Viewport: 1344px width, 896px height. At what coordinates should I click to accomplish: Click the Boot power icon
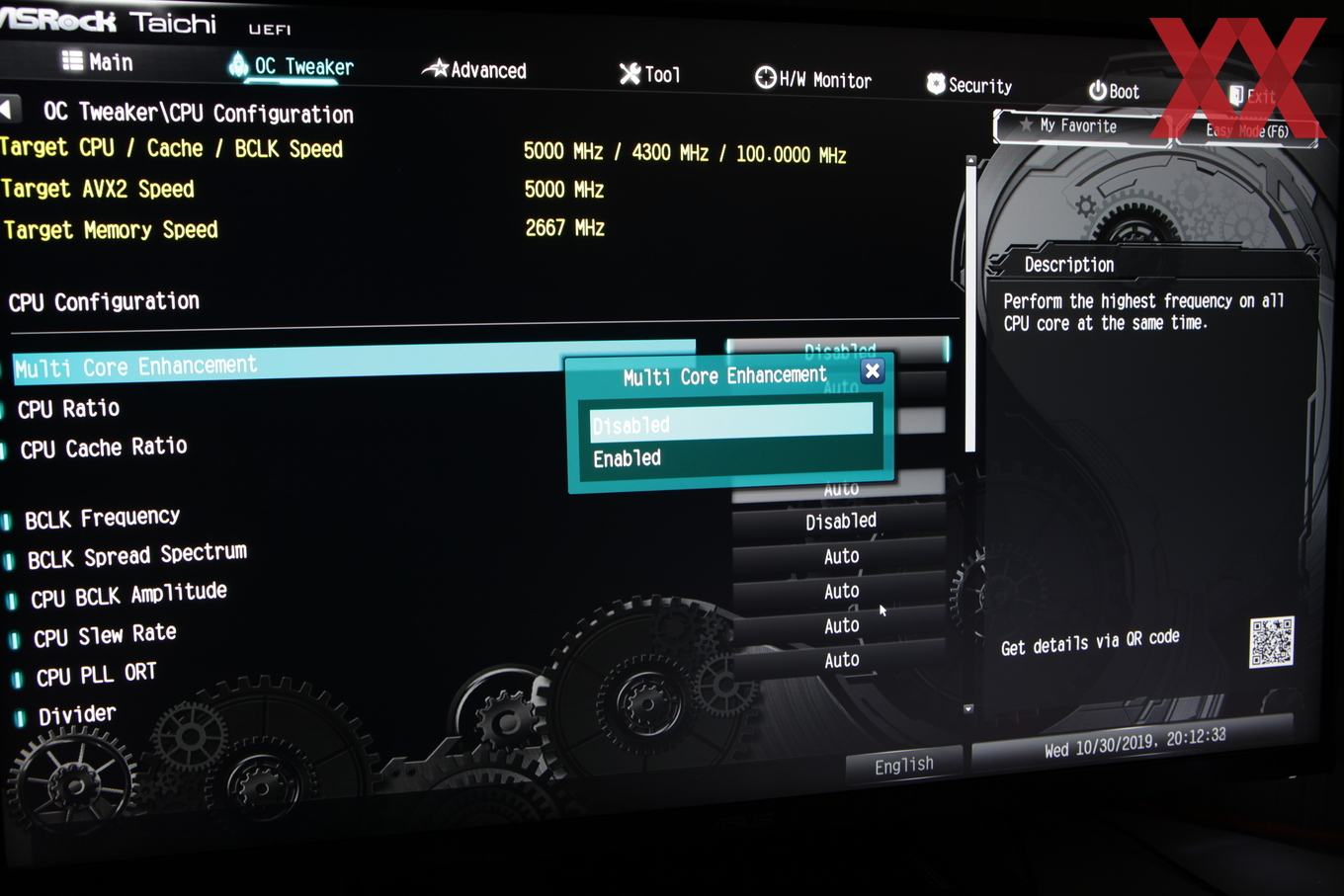click(x=1097, y=90)
